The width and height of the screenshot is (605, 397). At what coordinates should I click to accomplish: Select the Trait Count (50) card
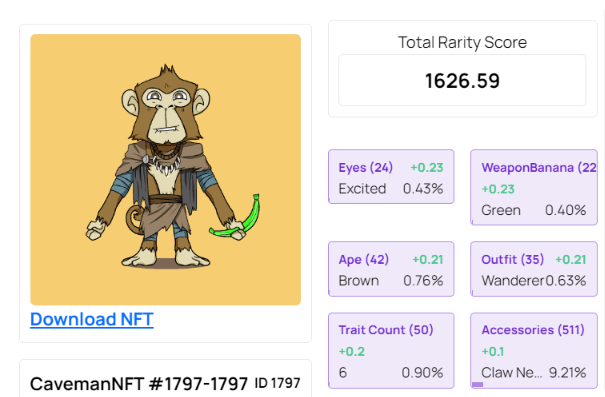tap(391, 351)
